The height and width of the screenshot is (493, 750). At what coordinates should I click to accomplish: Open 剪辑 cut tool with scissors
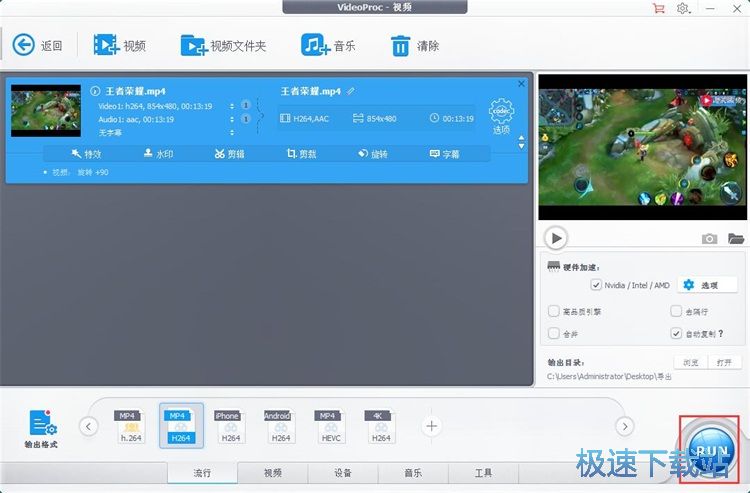[230, 154]
